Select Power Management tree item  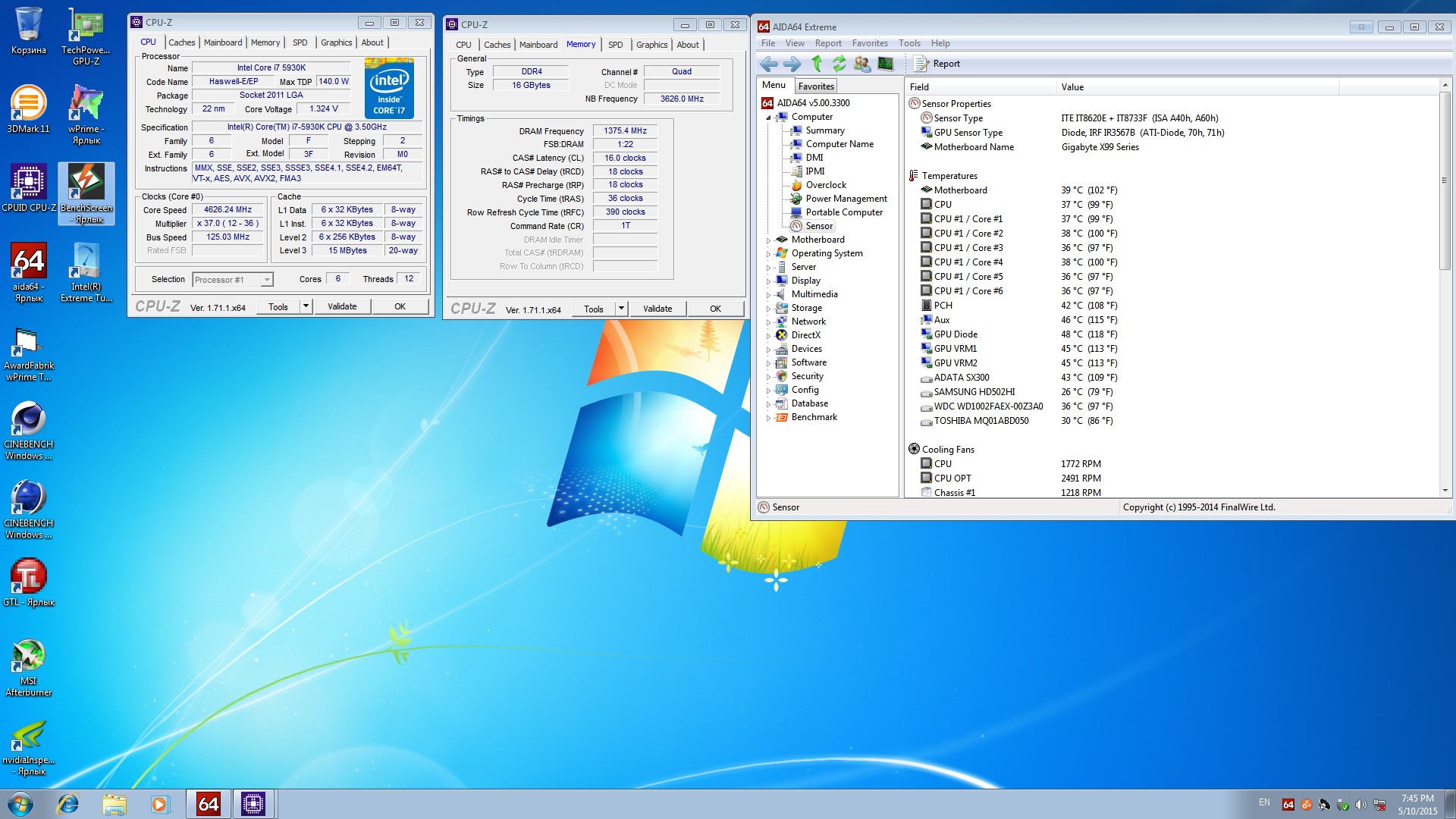click(846, 199)
